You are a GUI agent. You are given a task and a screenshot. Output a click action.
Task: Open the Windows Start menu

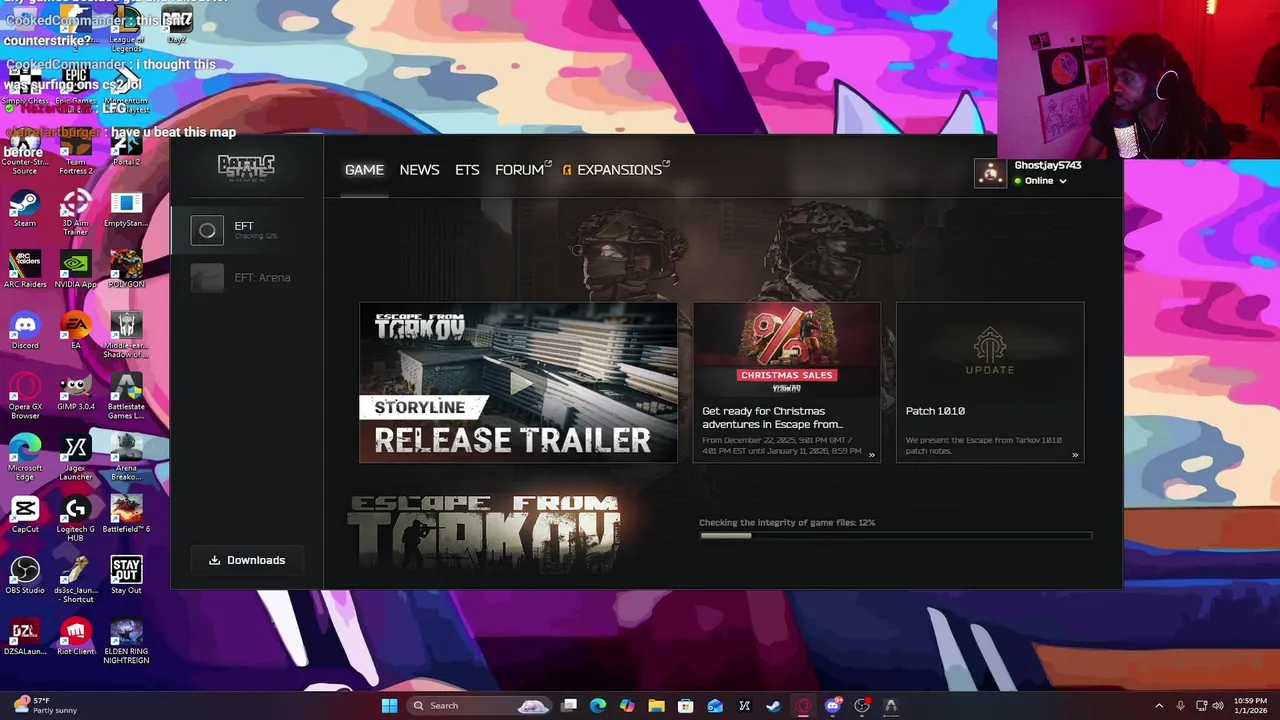(389, 705)
